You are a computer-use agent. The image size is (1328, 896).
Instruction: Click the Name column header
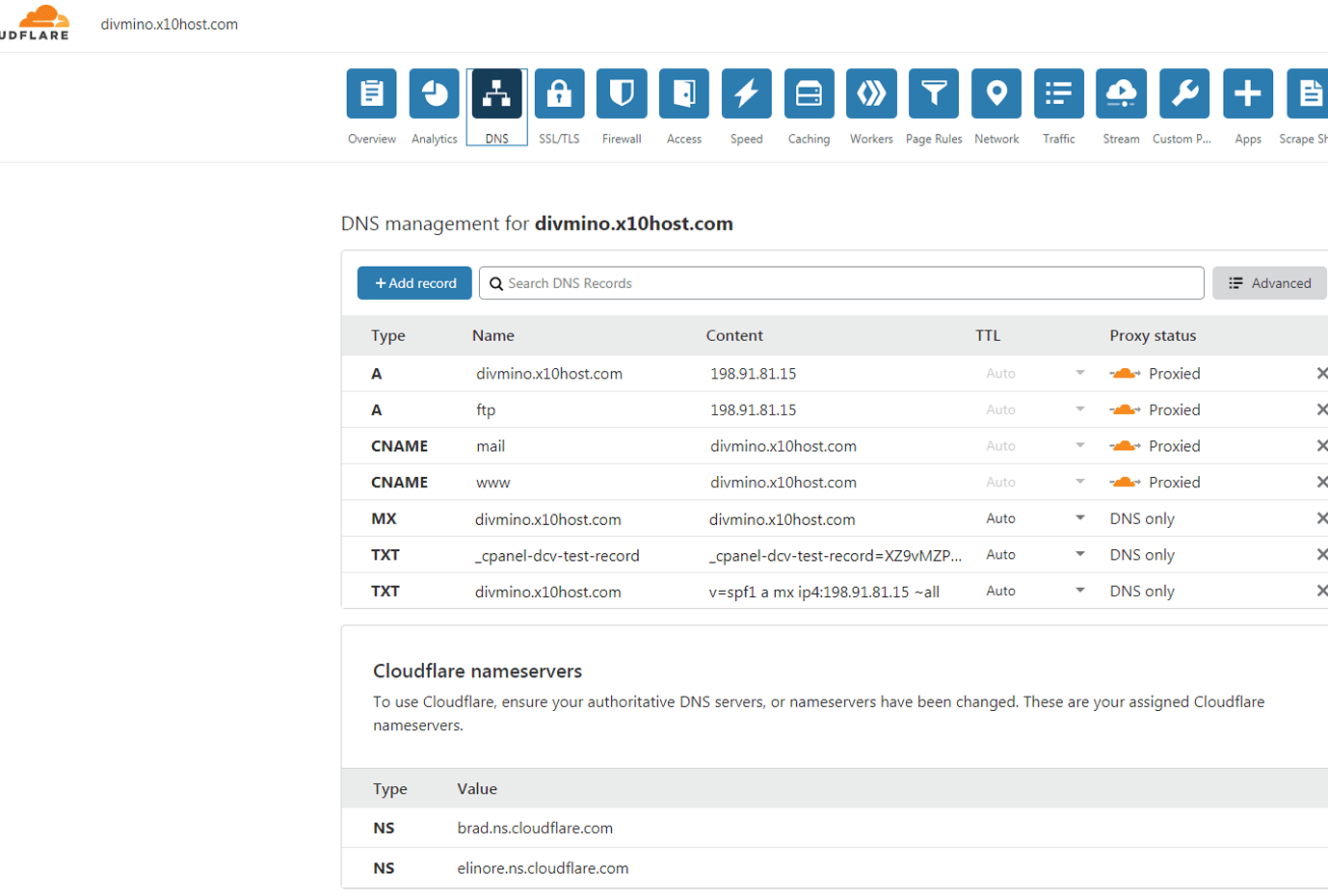[493, 335]
